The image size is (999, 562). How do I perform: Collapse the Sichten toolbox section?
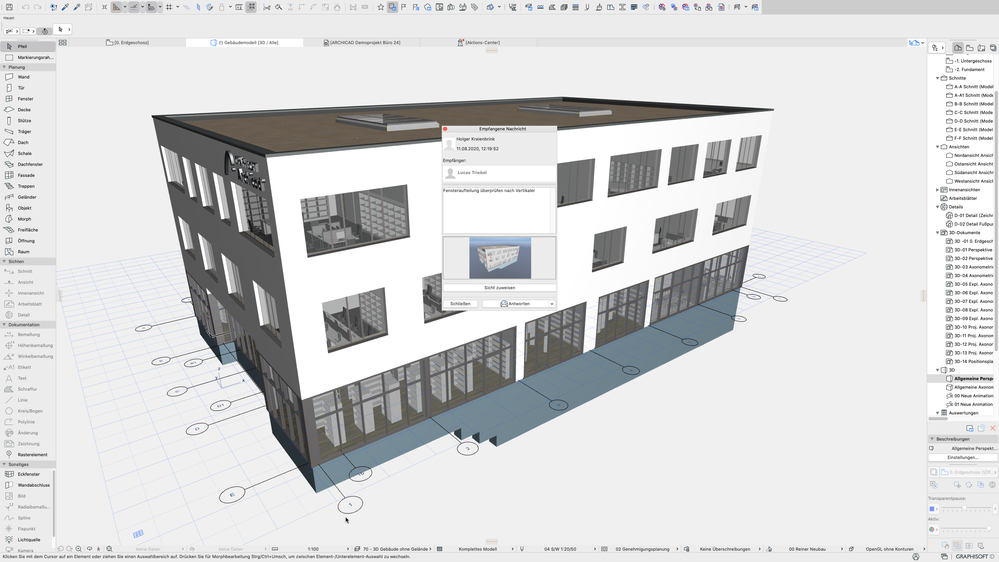pyautogui.click(x=4, y=261)
